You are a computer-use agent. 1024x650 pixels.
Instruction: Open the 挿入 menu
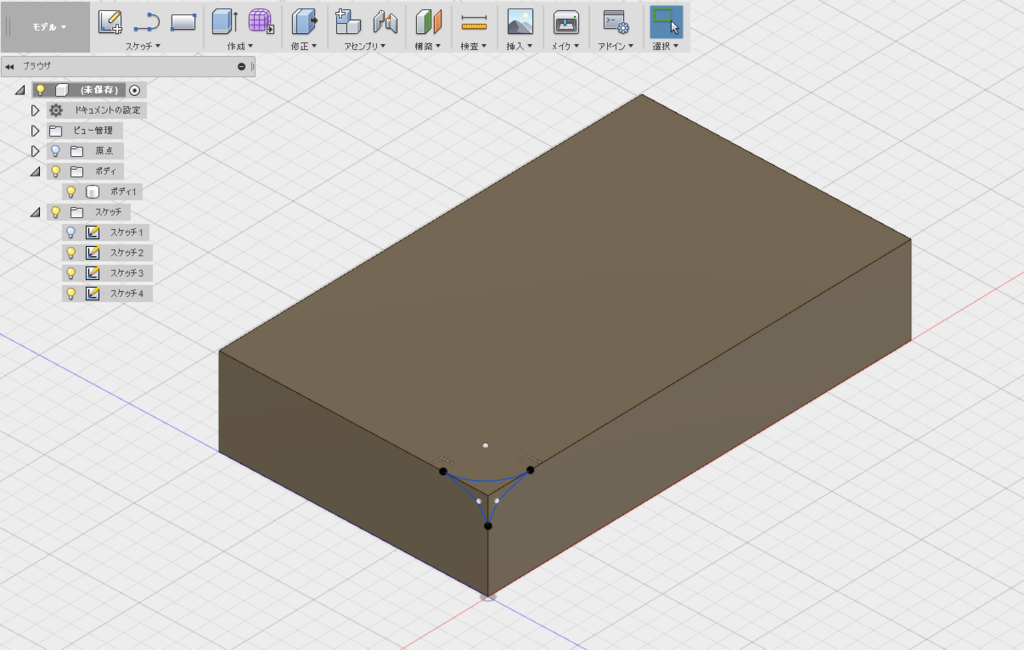click(x=519, y=46)
